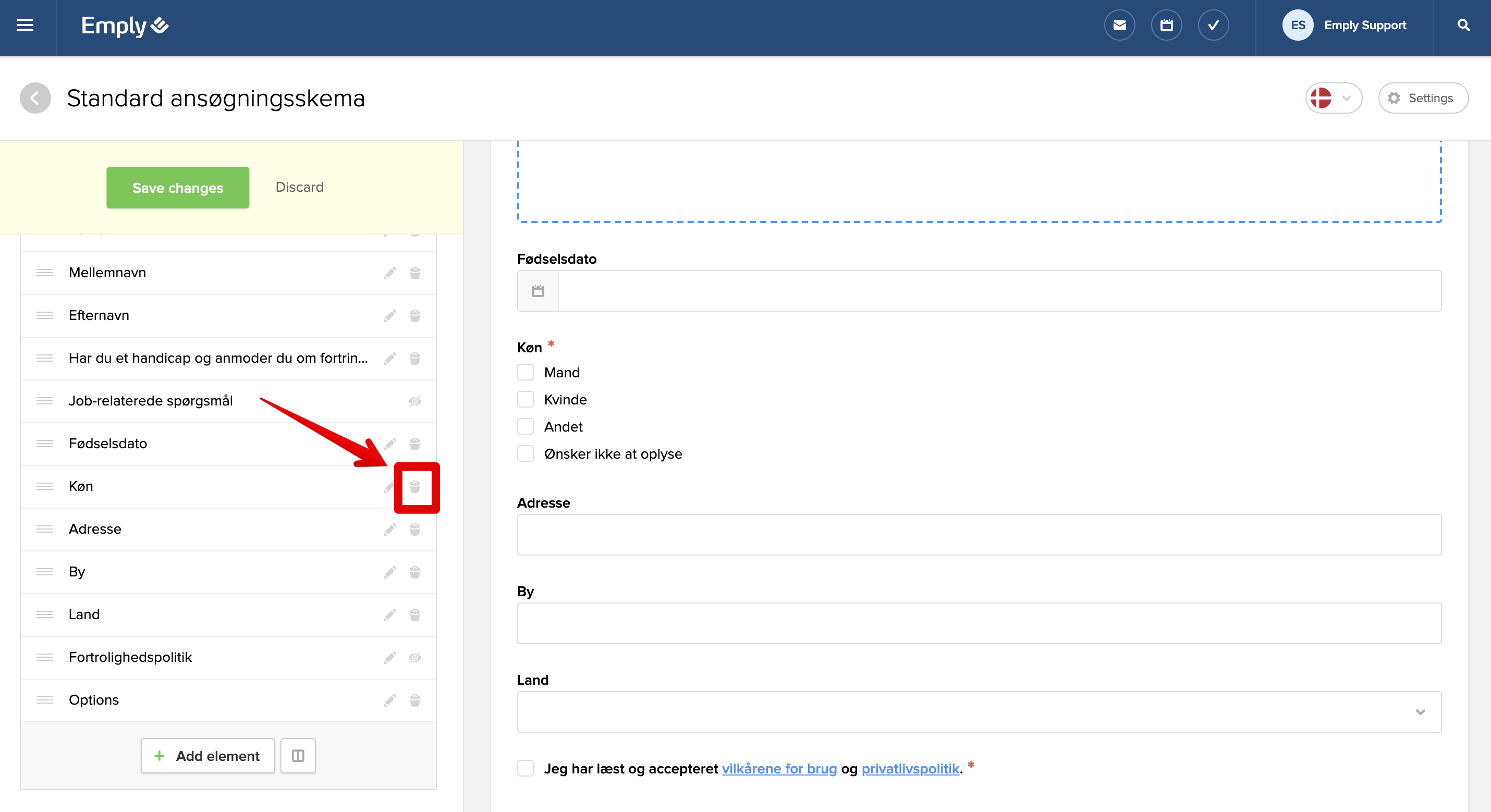The image size is (1491, 812).
Task: Open the tasks checkmark icon
Action: coord(1213,26)
